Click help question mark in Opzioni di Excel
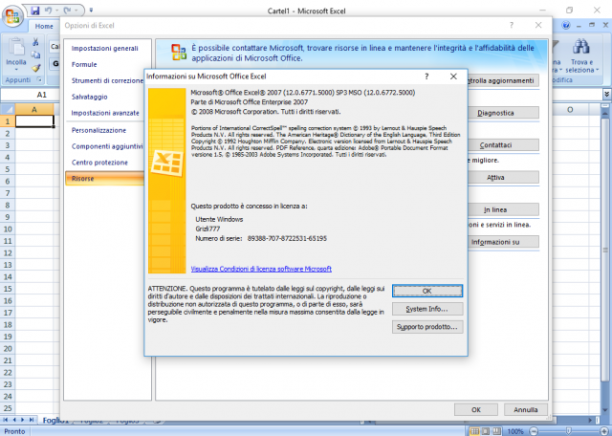612x436 pixels. (x=511, y=25)
